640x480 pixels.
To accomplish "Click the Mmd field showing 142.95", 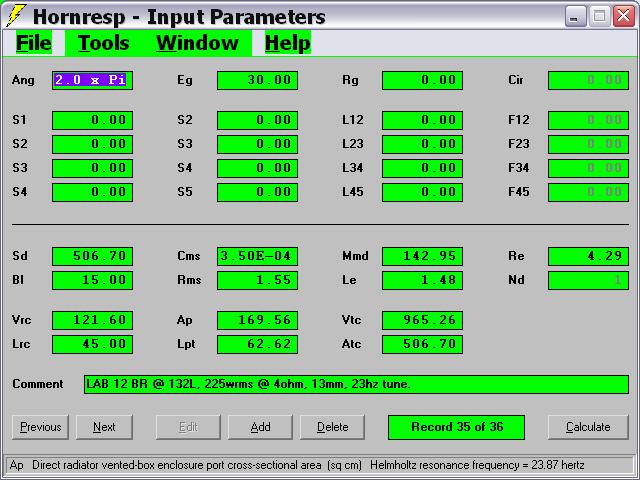I will coord(422,256).
